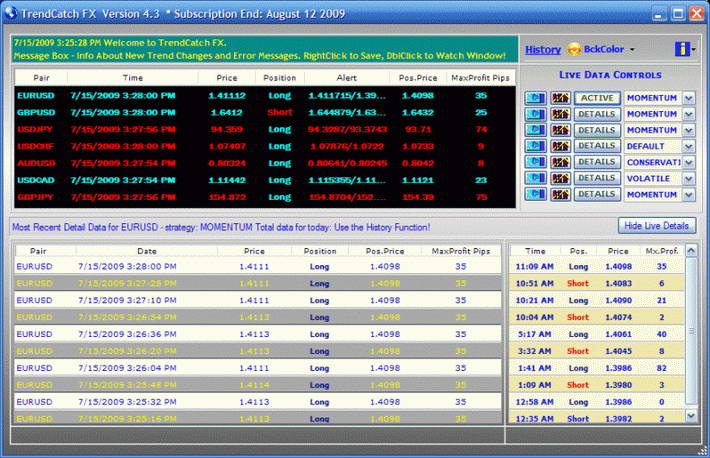Click the TrendCatch FX title bar app icon
The image size is (710, 458).
click(10, 13)
